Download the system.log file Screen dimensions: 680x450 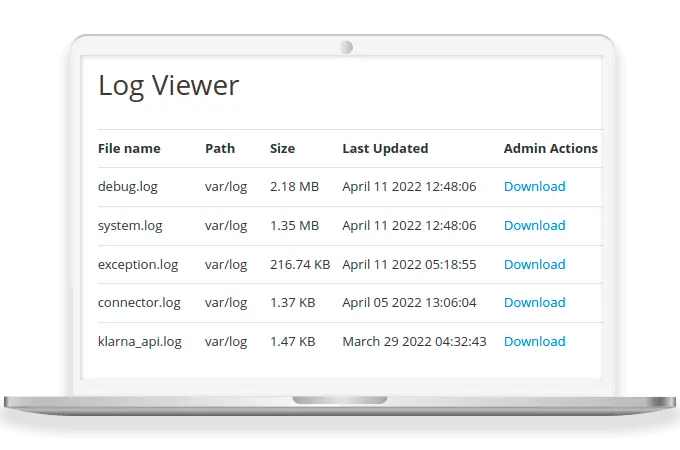534,226
